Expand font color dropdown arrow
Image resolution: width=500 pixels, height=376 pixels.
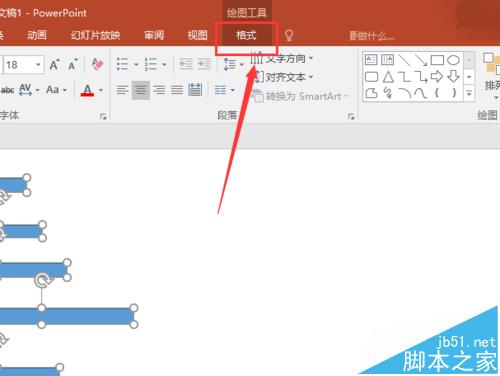click(x=101, y=90)
